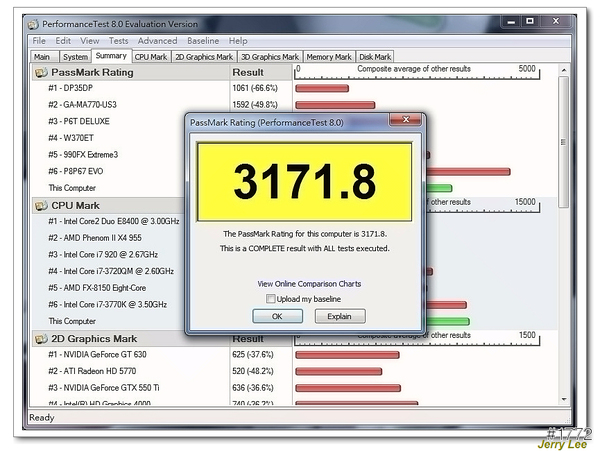The width and height of the screenshot is (600, 451).
Task: Close the PassMark Rating dialog
Action: [x=405, y=119]
